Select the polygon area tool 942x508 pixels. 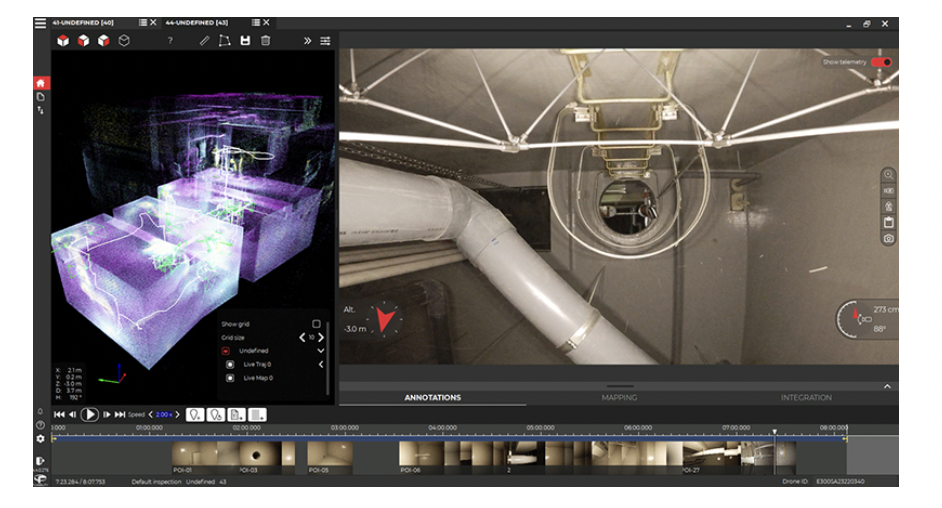(x=225, y=40)
